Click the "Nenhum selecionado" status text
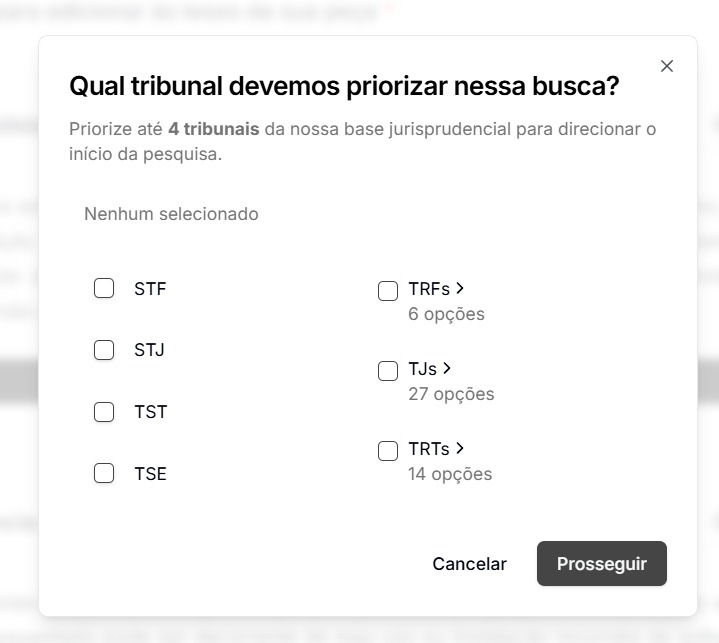719x643 pixels. click(x=171, y=214)
